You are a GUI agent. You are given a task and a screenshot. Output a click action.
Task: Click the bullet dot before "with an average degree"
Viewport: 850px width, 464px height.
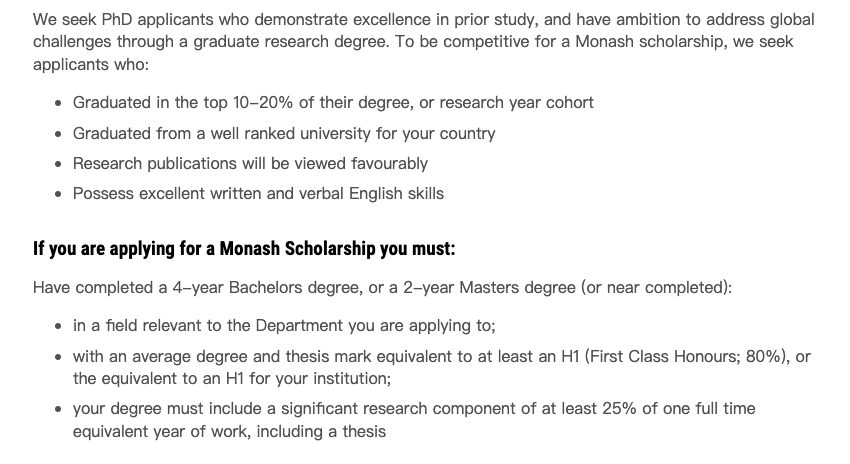(60, 357)
